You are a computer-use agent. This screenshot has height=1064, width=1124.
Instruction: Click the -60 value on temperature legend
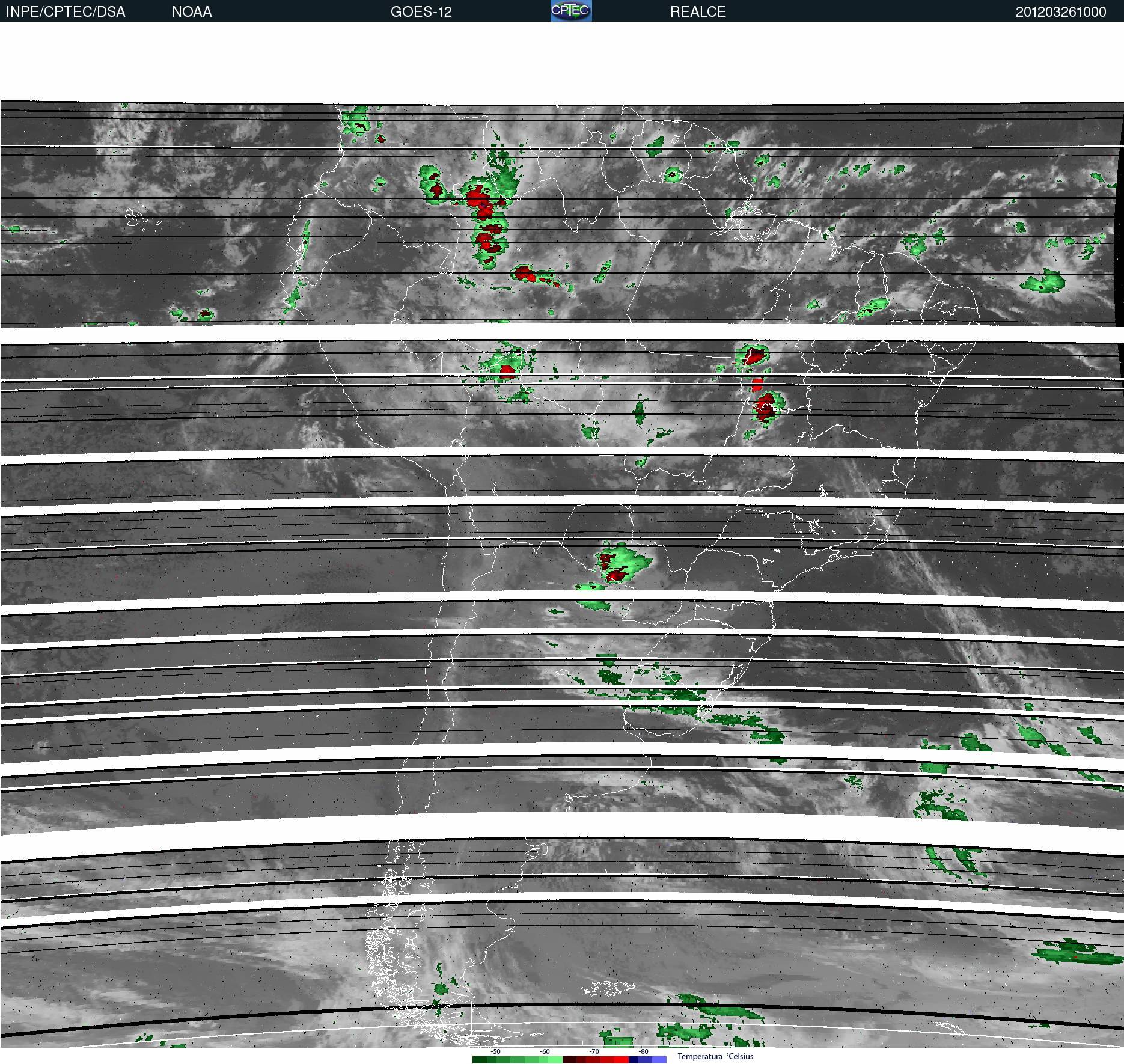click(545, 1051)
